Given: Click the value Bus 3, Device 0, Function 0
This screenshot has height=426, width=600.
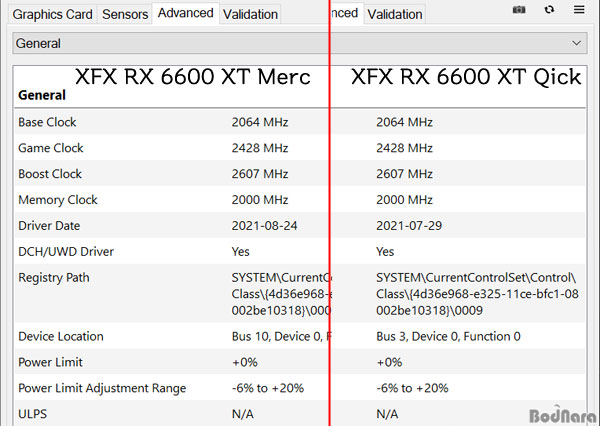Looking at the screenshot, I should [x=448, y=336].
